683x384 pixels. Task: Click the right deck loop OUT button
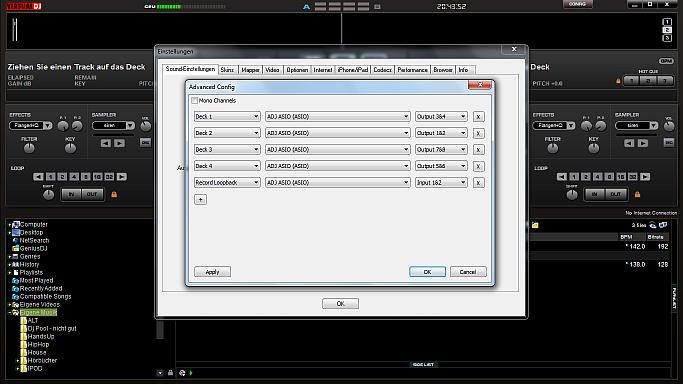point(615,194)
